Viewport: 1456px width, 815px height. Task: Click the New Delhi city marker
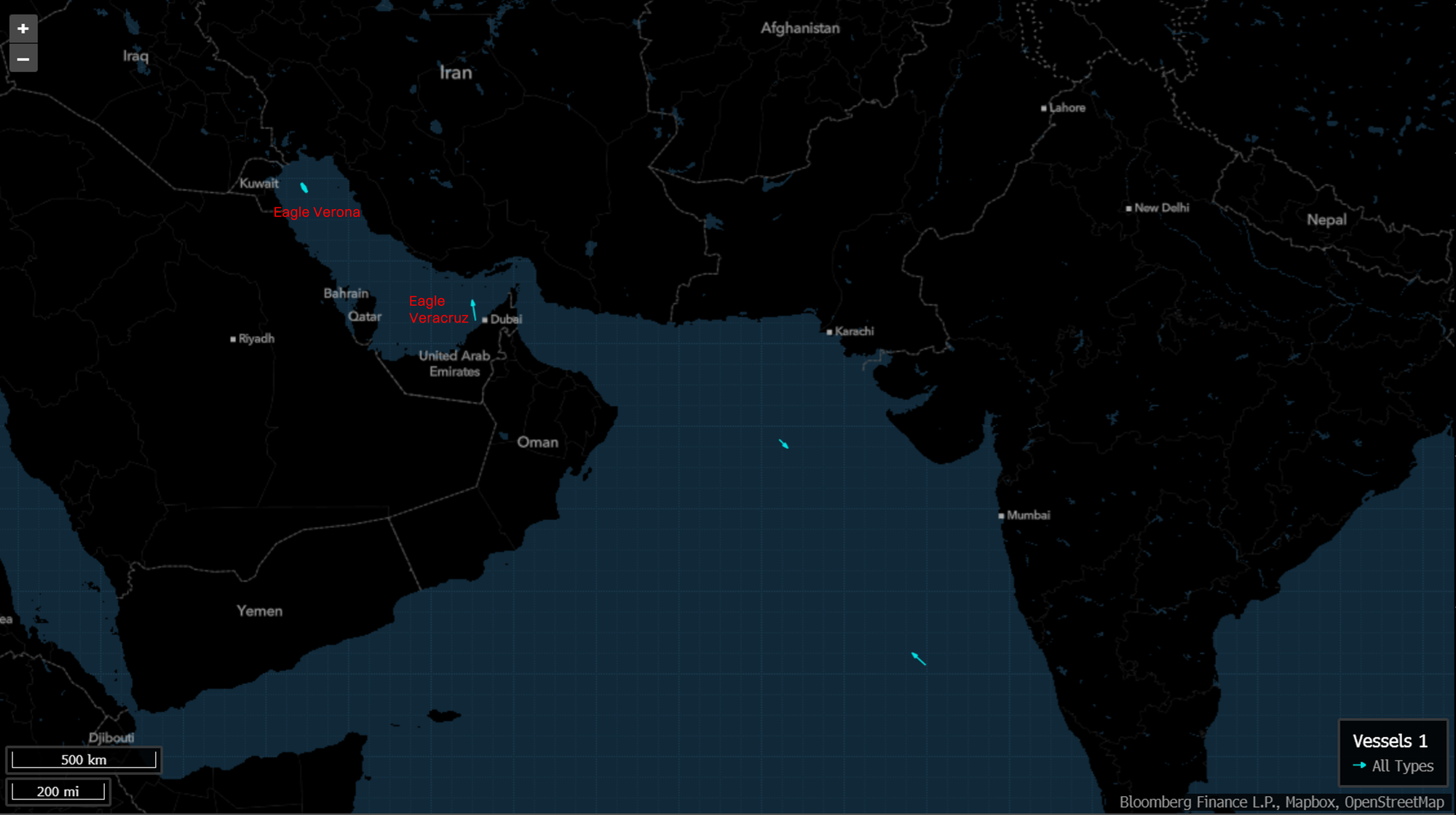1129,208
